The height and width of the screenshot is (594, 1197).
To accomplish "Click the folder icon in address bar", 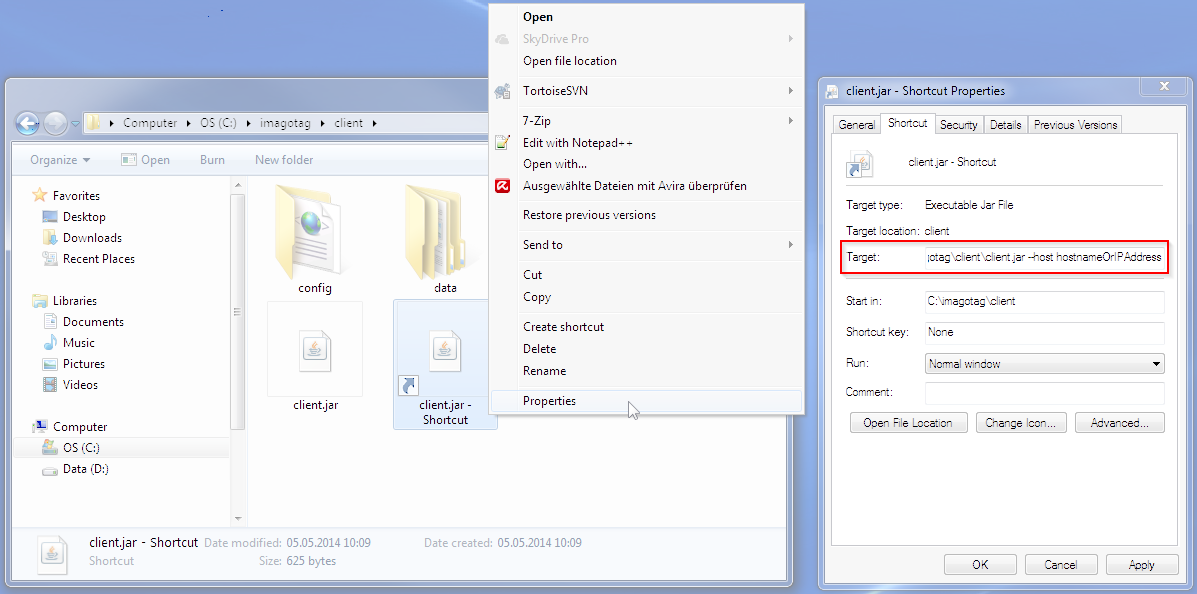I will tap(94, 123).
